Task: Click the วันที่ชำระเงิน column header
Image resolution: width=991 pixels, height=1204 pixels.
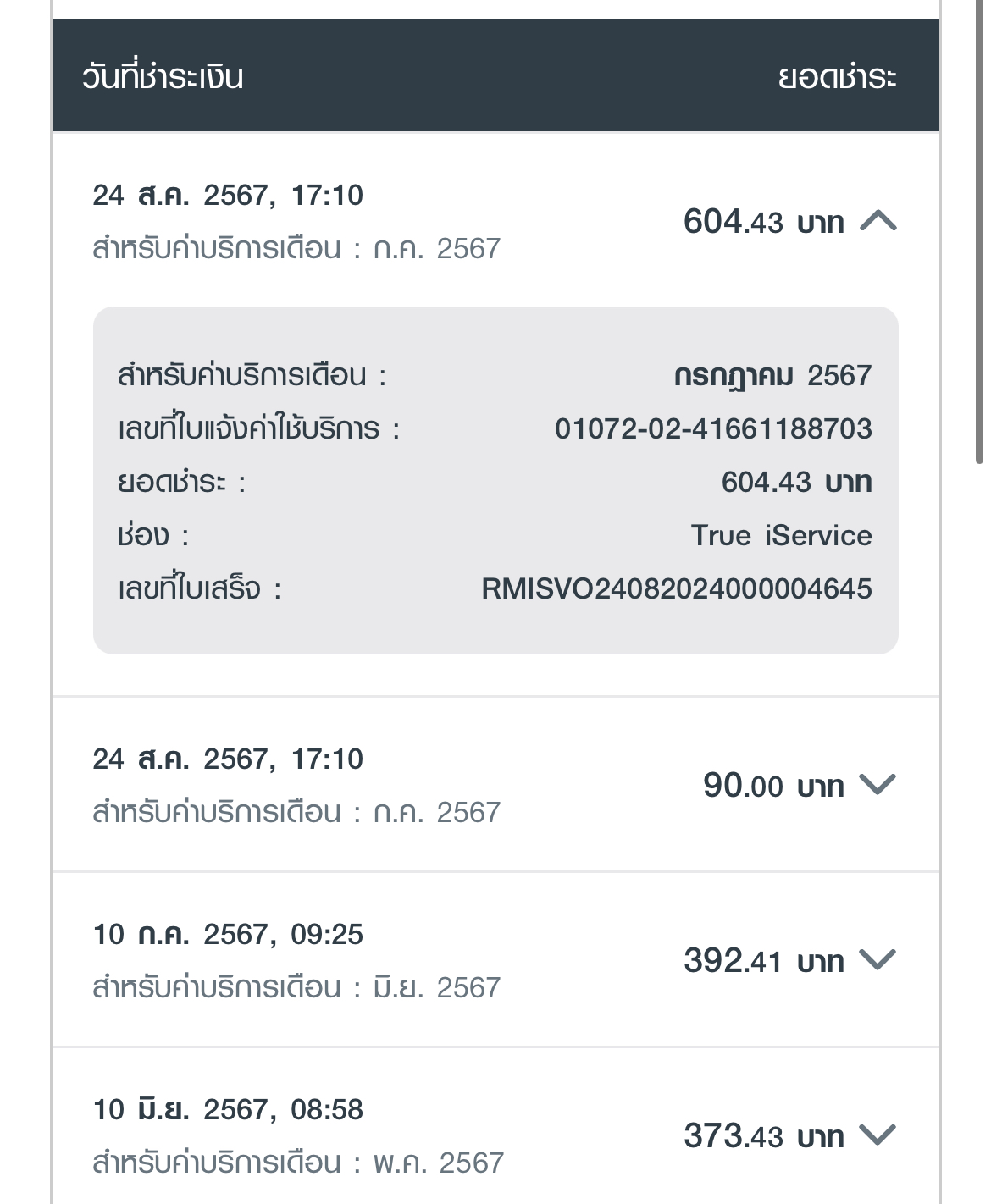Action: [x=163, y=77]
